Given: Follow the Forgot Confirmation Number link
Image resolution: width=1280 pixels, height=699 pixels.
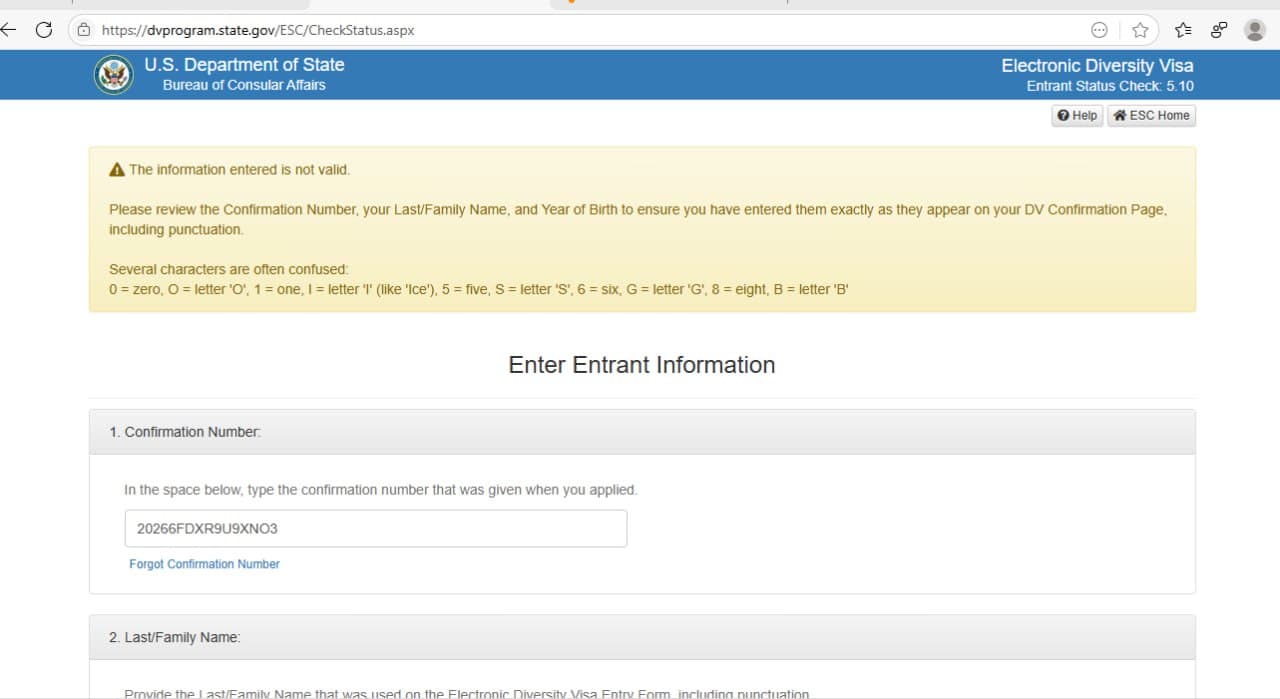Looking at the screenshot, I should tap(204, 564).
